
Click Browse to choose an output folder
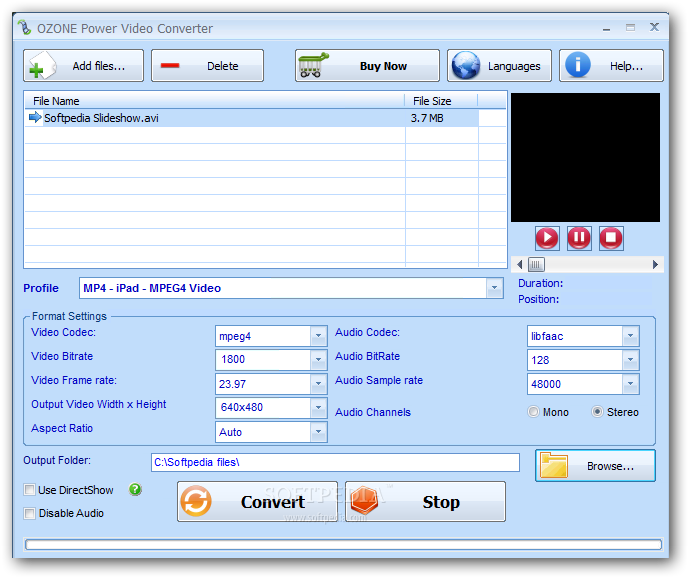coord(595,466)
